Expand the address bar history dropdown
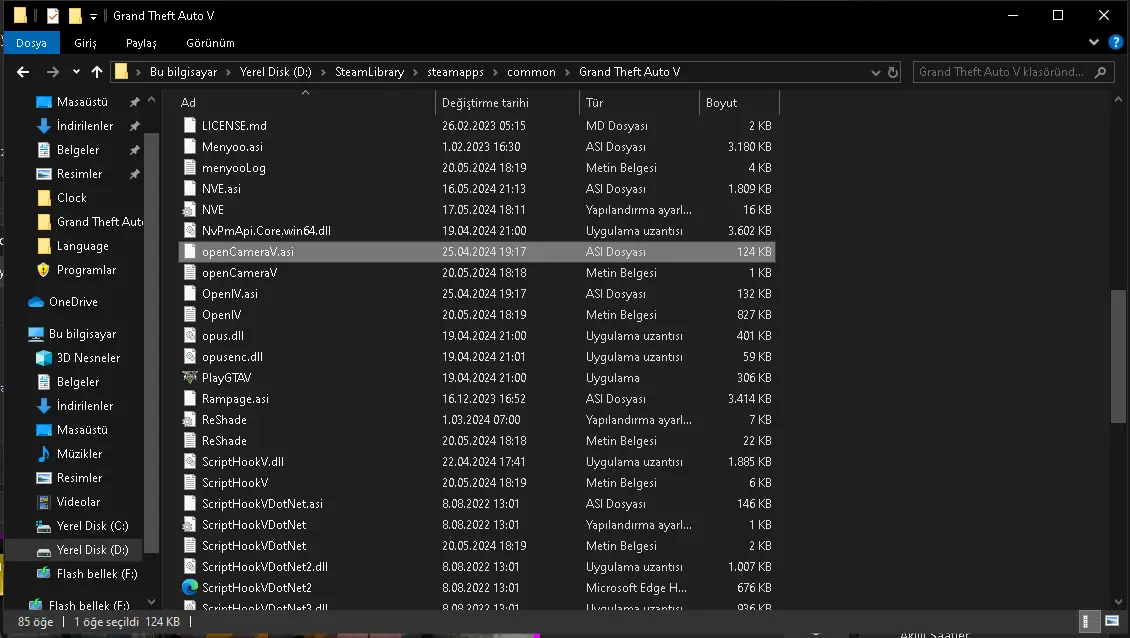 (x=876, y=73)
